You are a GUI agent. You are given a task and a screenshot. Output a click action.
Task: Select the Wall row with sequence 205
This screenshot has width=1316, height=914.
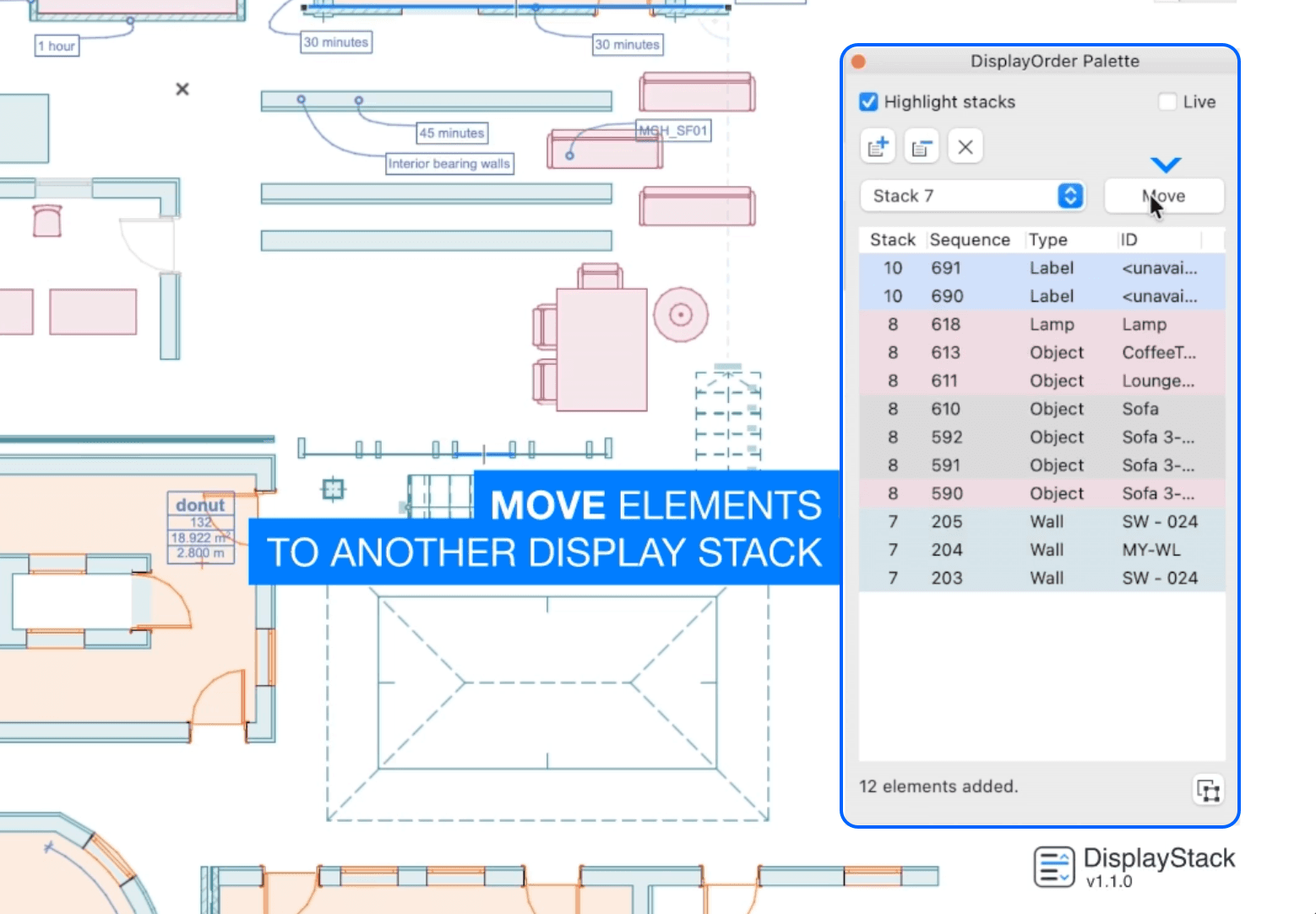click(x=1042, y=522)
